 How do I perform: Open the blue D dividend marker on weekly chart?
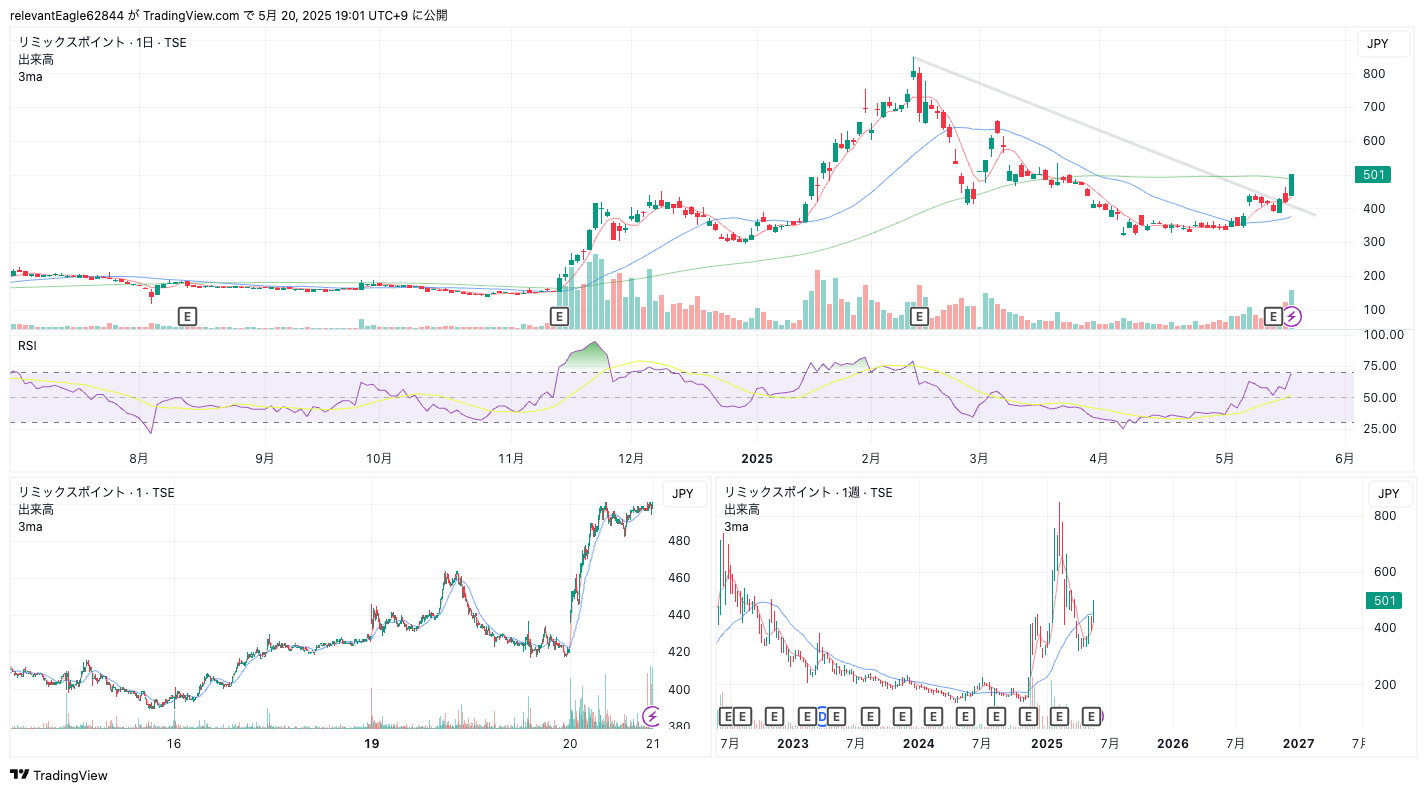coord(822,716)
